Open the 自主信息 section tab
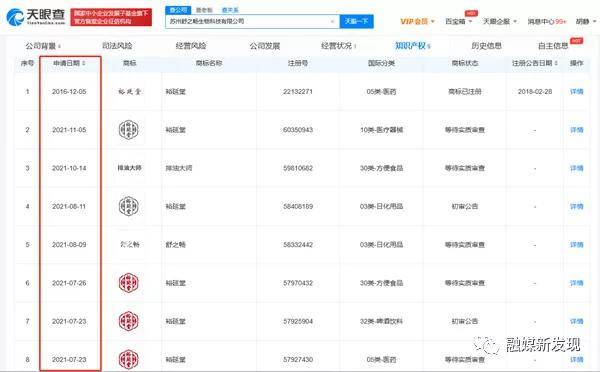 click(553, 46)
